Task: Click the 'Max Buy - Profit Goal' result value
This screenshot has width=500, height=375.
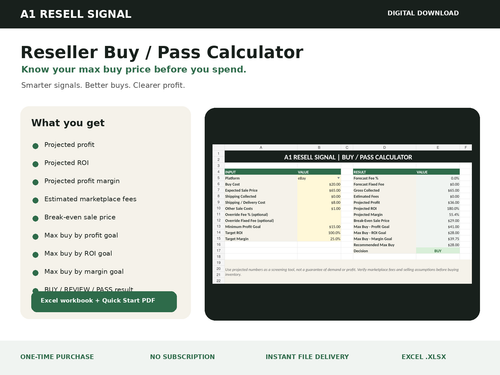Action: tap(438, 227)
